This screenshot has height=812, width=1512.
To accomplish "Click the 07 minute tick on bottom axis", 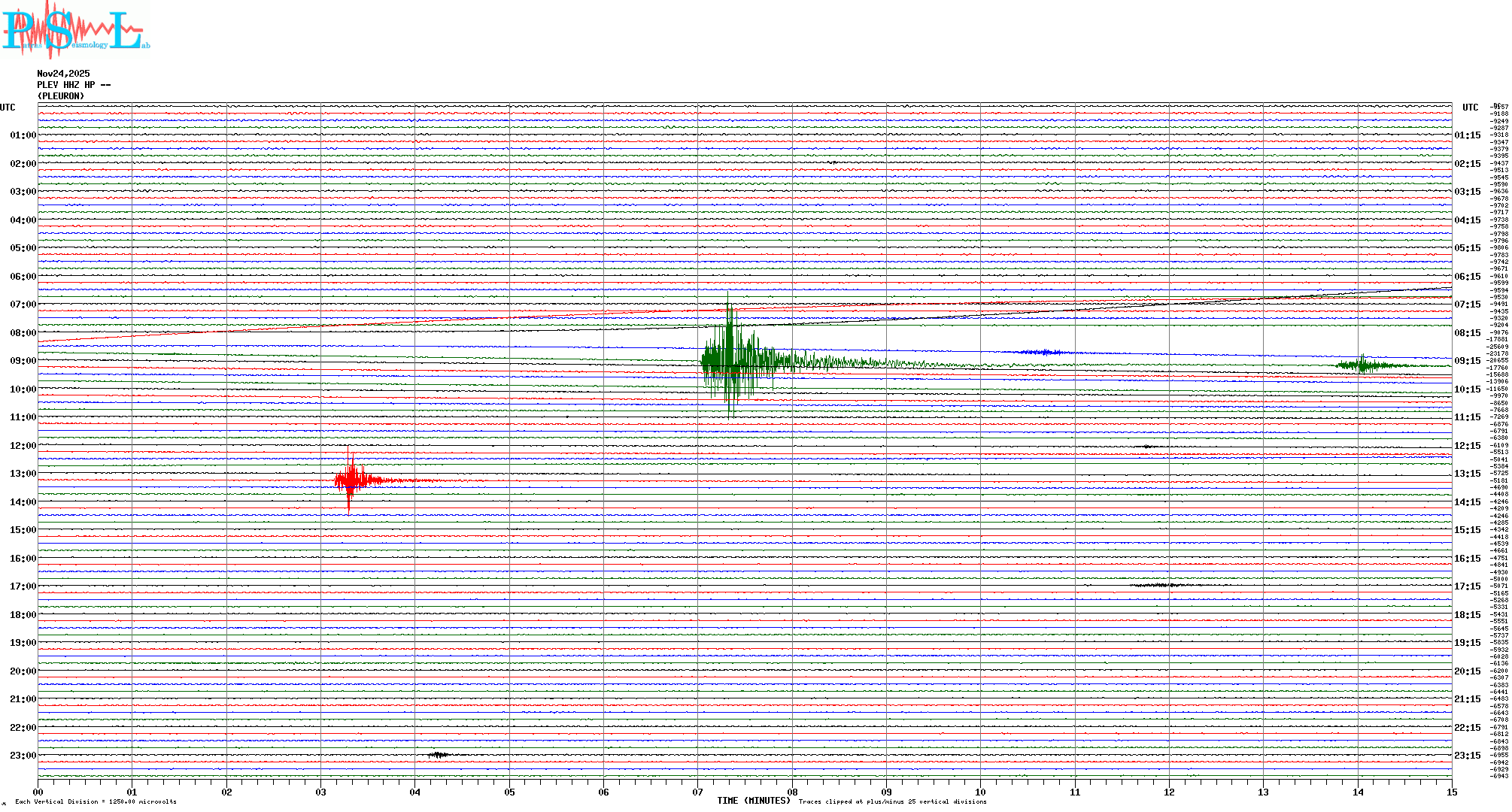I will [x=697, y=792].
